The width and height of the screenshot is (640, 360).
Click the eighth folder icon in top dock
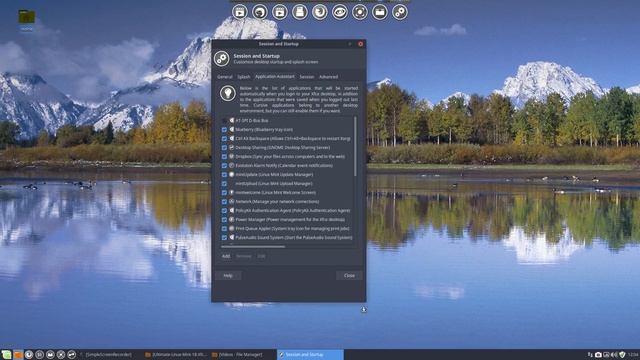point(380,12)
